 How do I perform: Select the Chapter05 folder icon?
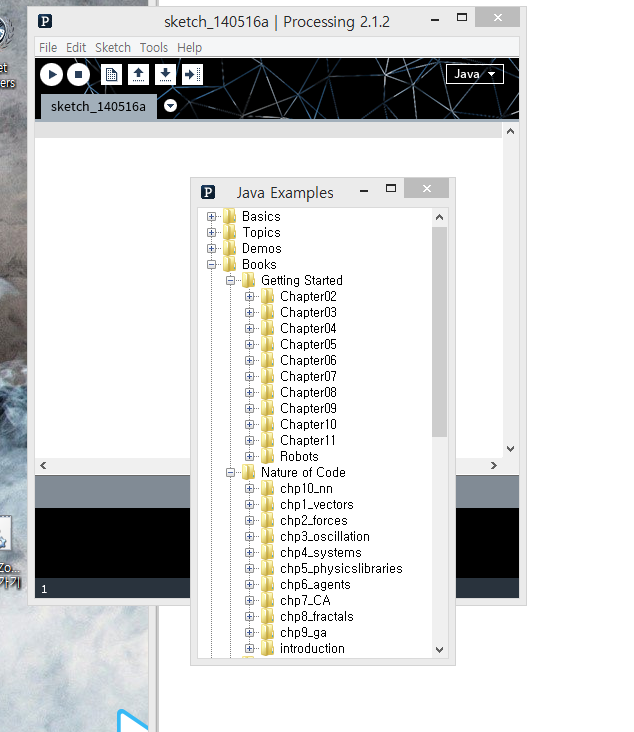tap(268, 345)
